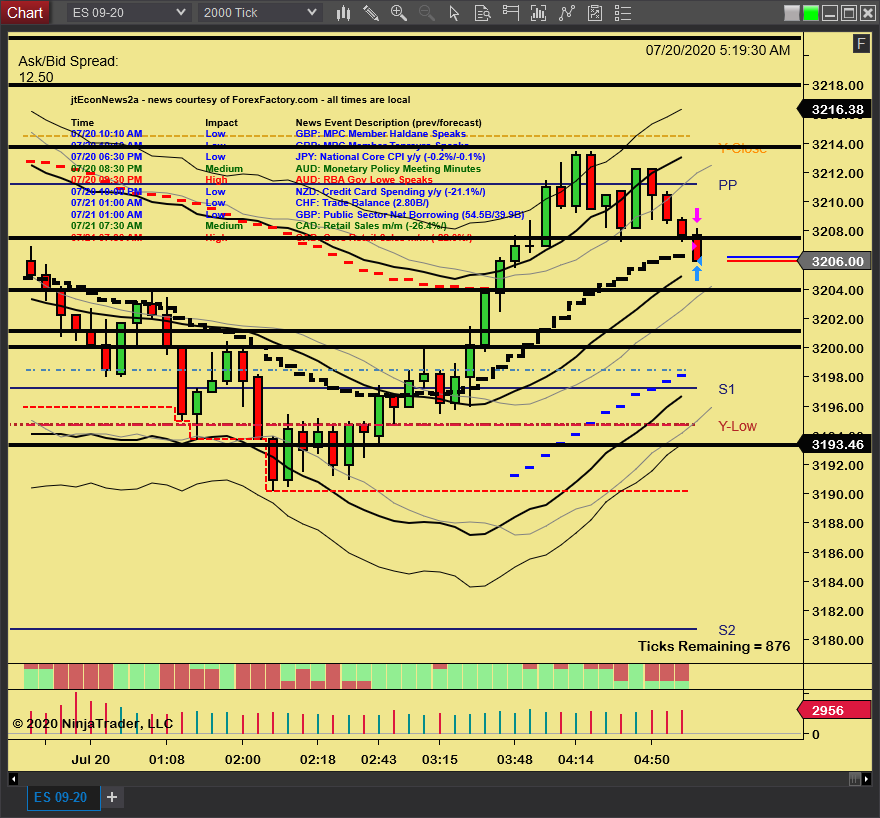Click the F button on price axis
This screenshot has height=818, width=880.
click(x=861, y=43)
